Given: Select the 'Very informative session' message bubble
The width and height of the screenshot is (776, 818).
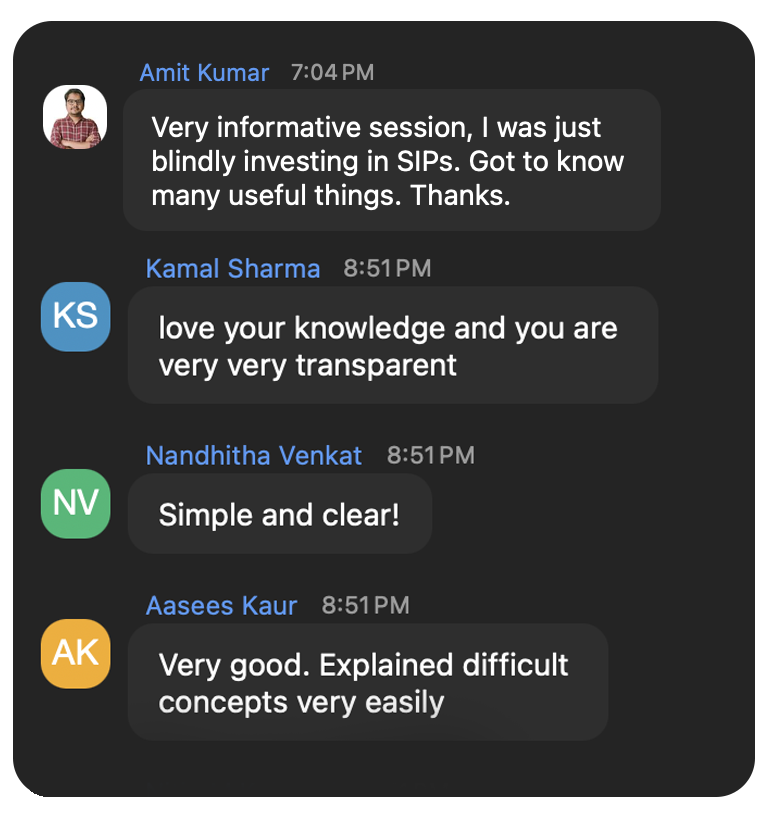Looking at the screenshot, I should pos(392,160).
